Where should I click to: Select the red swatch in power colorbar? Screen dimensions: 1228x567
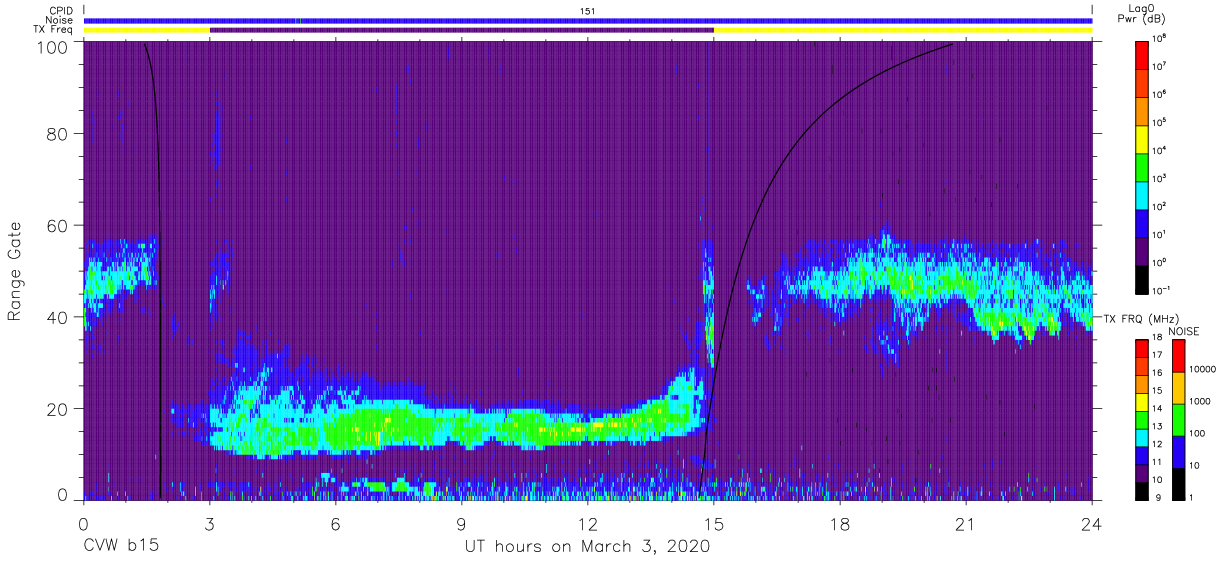pyautogui.click(x=1142, y=53)
